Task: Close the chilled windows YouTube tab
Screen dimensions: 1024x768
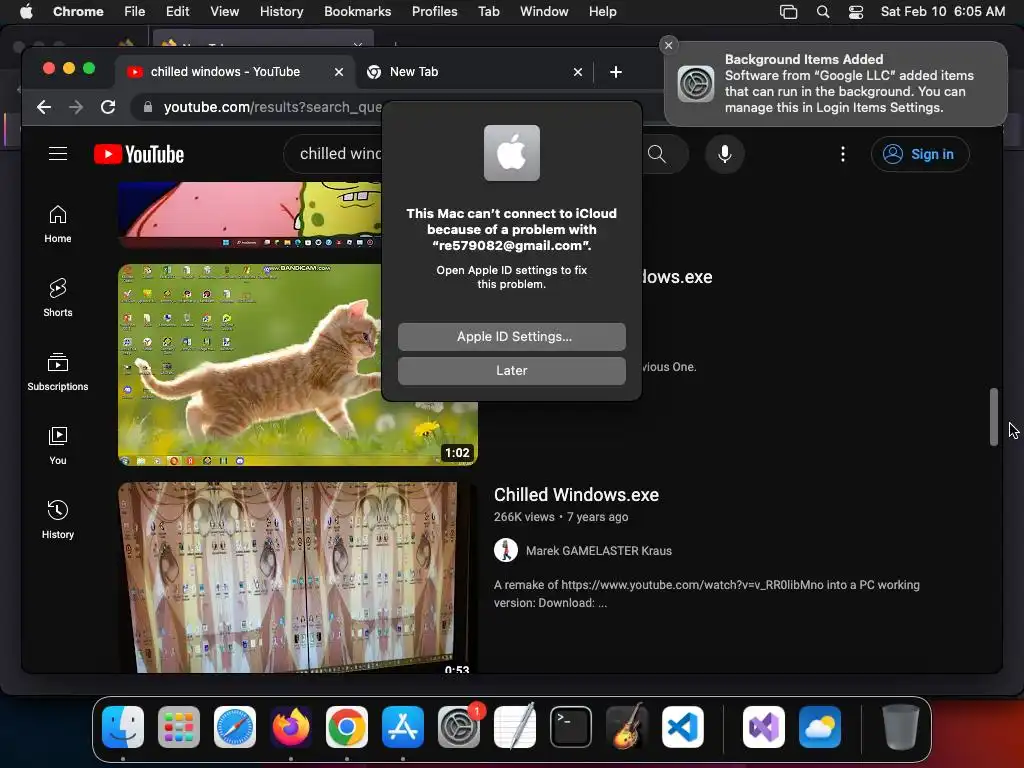Action: coord(338,72)
